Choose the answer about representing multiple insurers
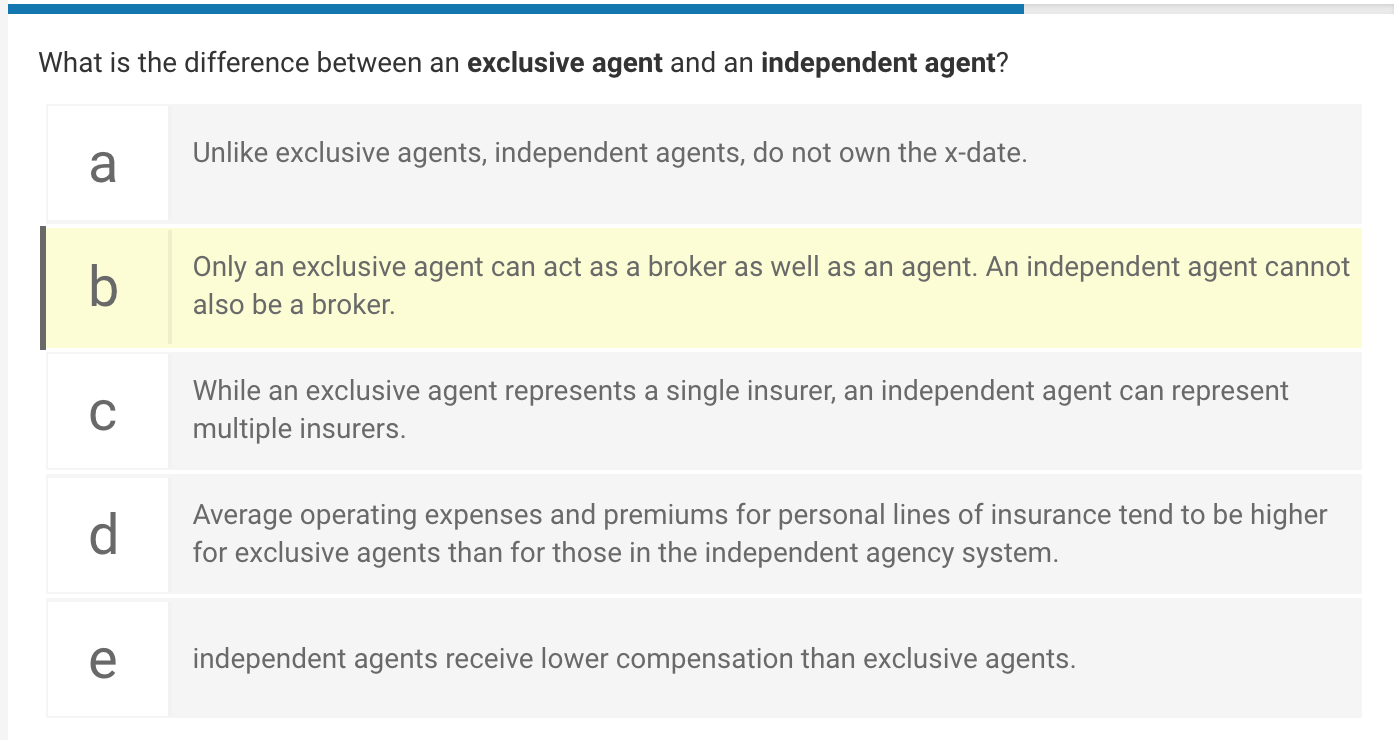This screenshot has width=1394, height=740. (700, 410)
